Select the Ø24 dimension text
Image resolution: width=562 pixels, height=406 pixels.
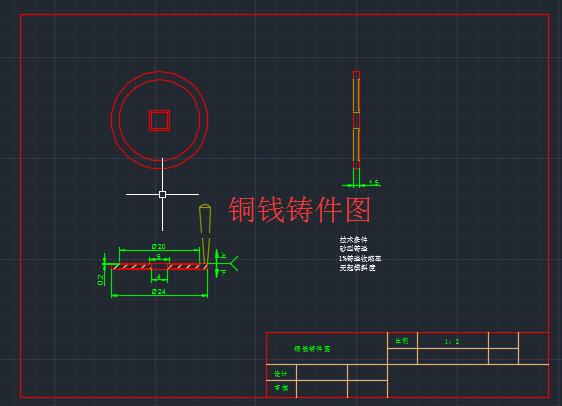tap(158, 291)
